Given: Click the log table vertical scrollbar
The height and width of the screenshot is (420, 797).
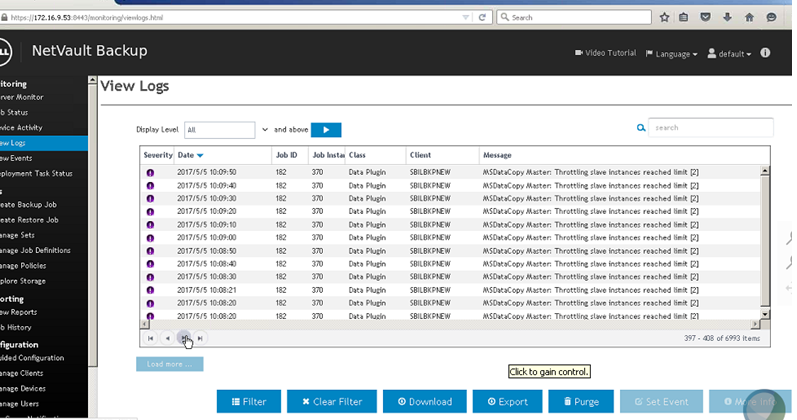Looking at the screenshot, I should coord(765,243).
